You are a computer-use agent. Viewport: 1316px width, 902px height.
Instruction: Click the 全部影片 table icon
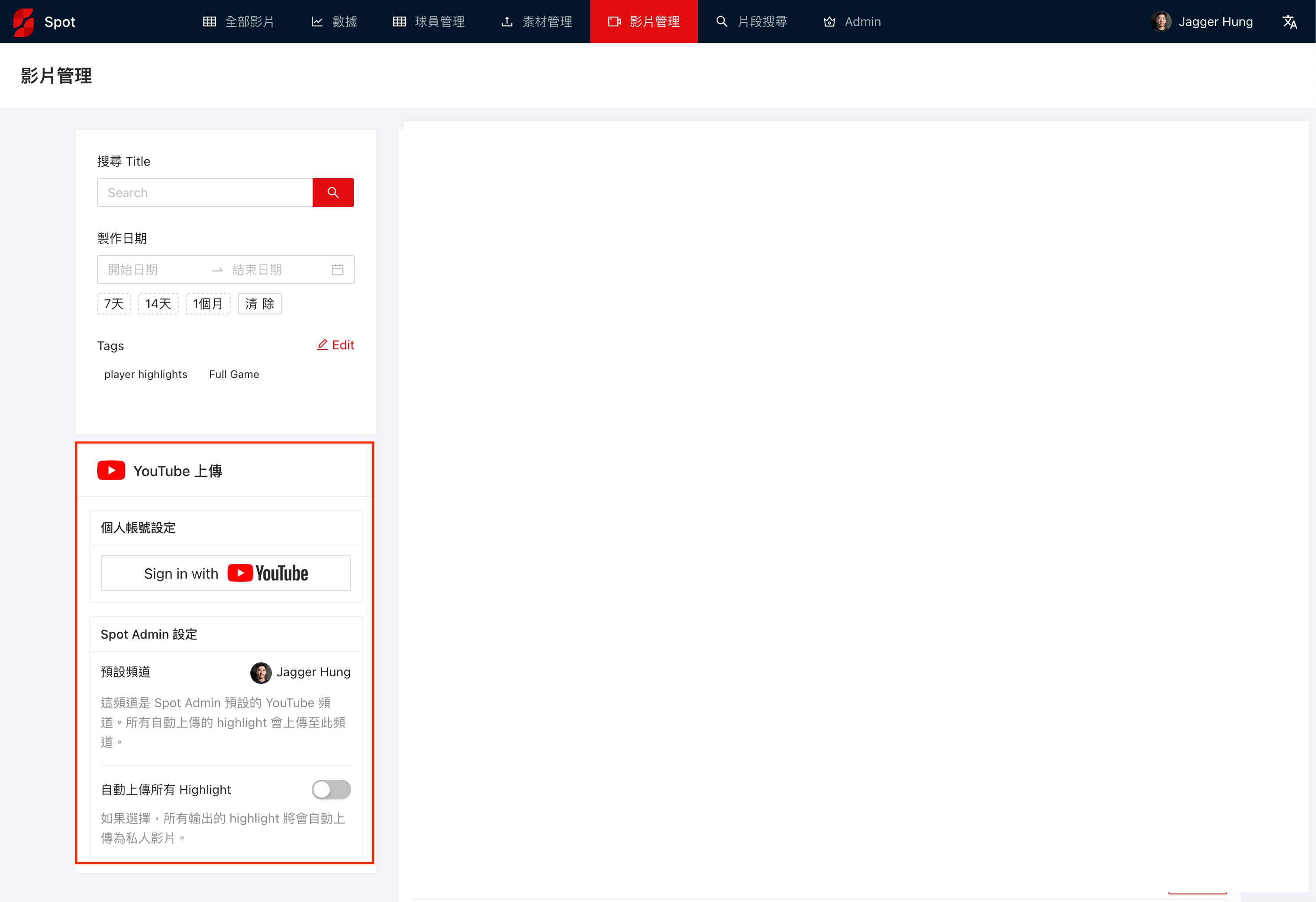tap(210, 21)
